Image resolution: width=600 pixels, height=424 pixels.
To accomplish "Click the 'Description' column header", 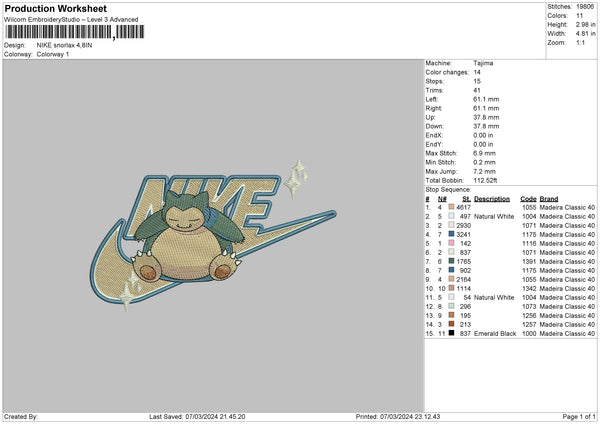I will point(492,199).
